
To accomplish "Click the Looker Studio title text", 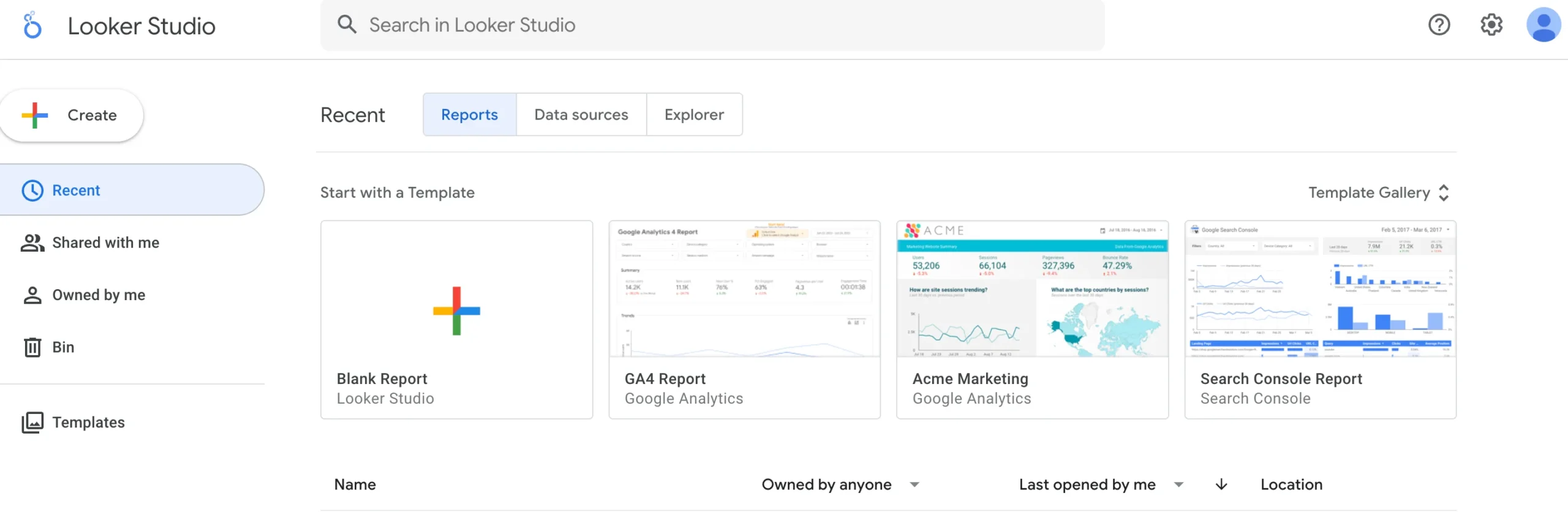I will point(141,26).
